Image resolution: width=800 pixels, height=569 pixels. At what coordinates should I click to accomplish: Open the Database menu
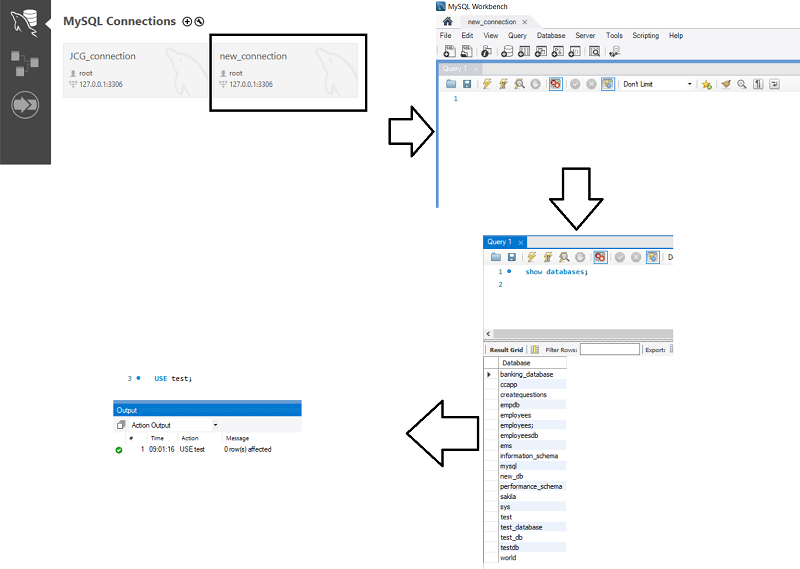tap(551, 36)
